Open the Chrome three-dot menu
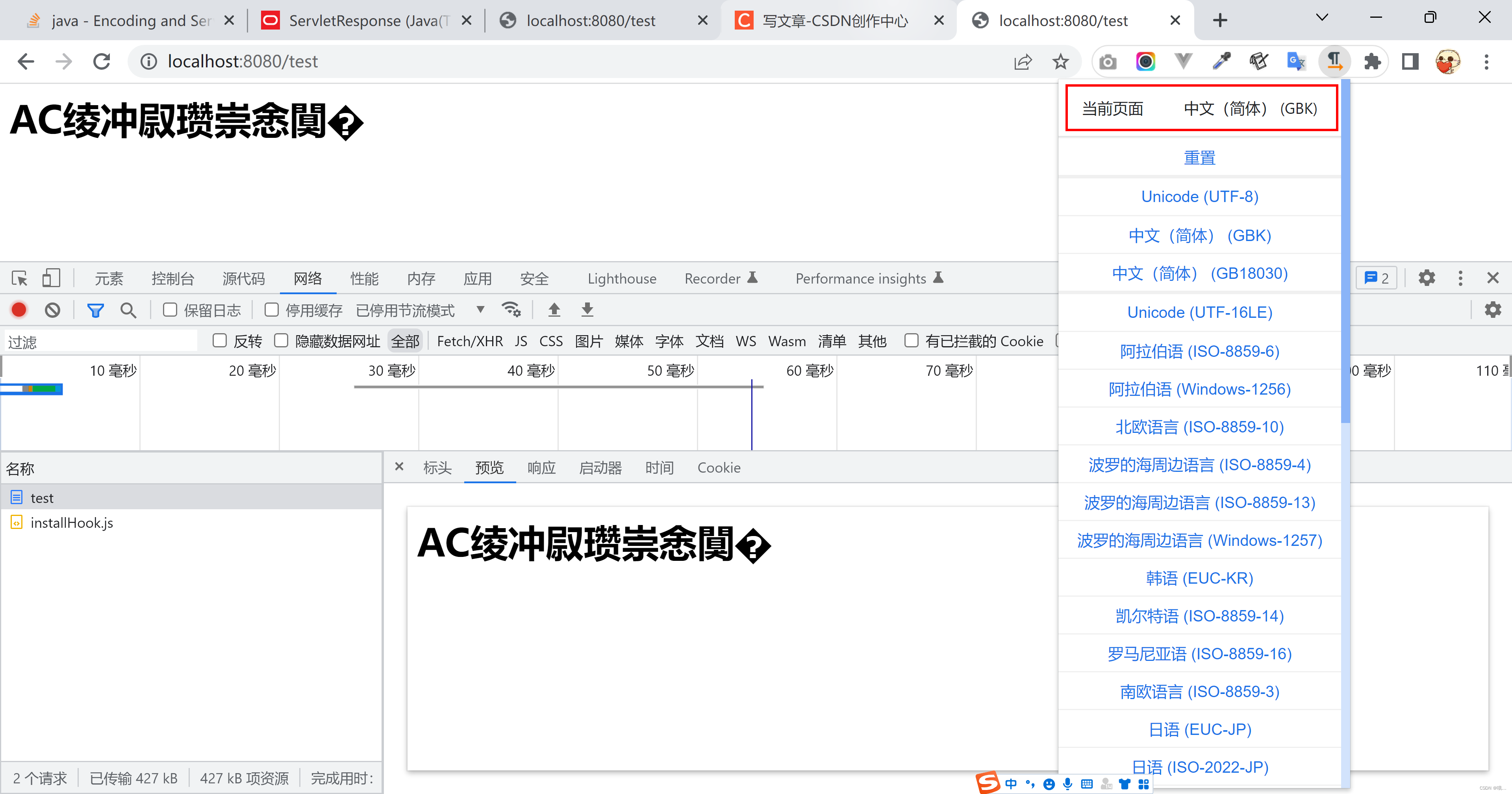Viewport: 1512px width, 794px height. coord(1486,62)
